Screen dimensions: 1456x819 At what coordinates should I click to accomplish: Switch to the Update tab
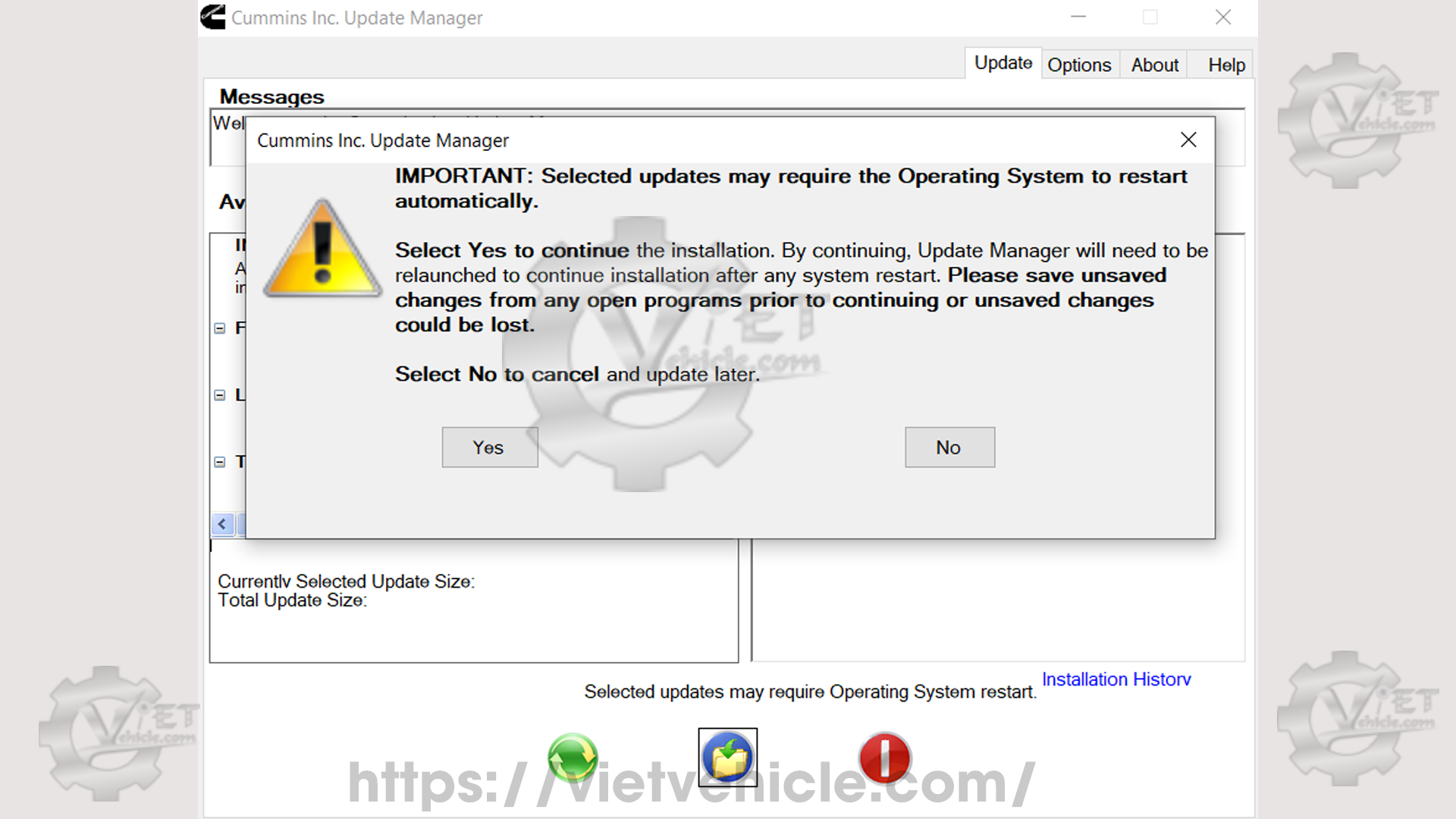[x=1003, y=64]
